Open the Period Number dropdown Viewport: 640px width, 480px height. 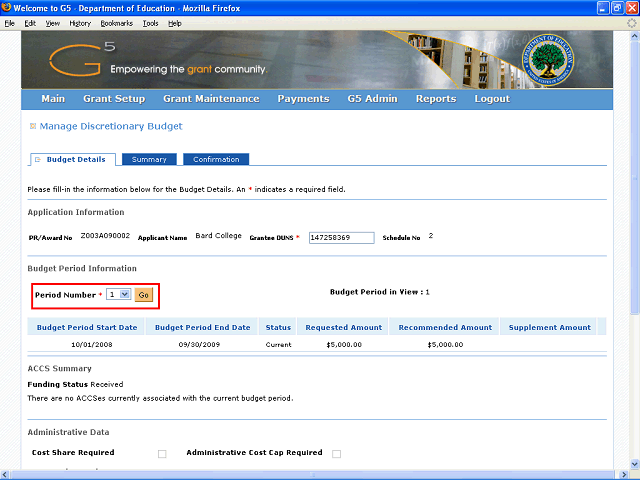pyautogui.click(x=118, y=295)
